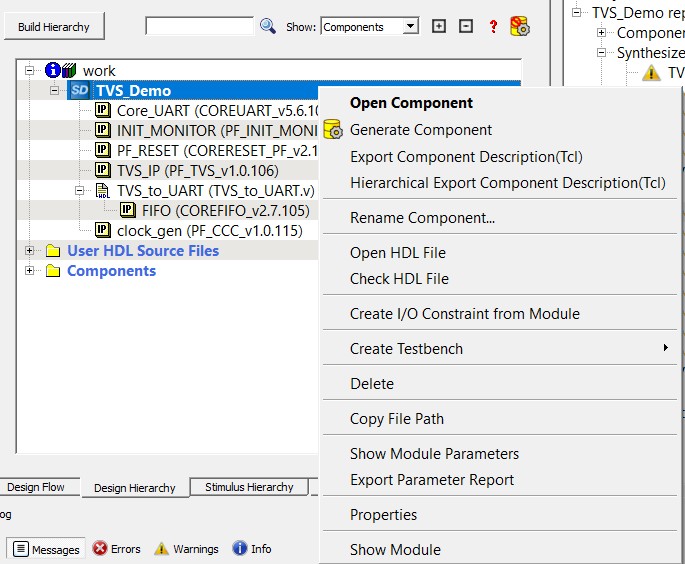This screenshot has width=685, height=564.
Task: Click the expand all plus icon
Action: 439,27
